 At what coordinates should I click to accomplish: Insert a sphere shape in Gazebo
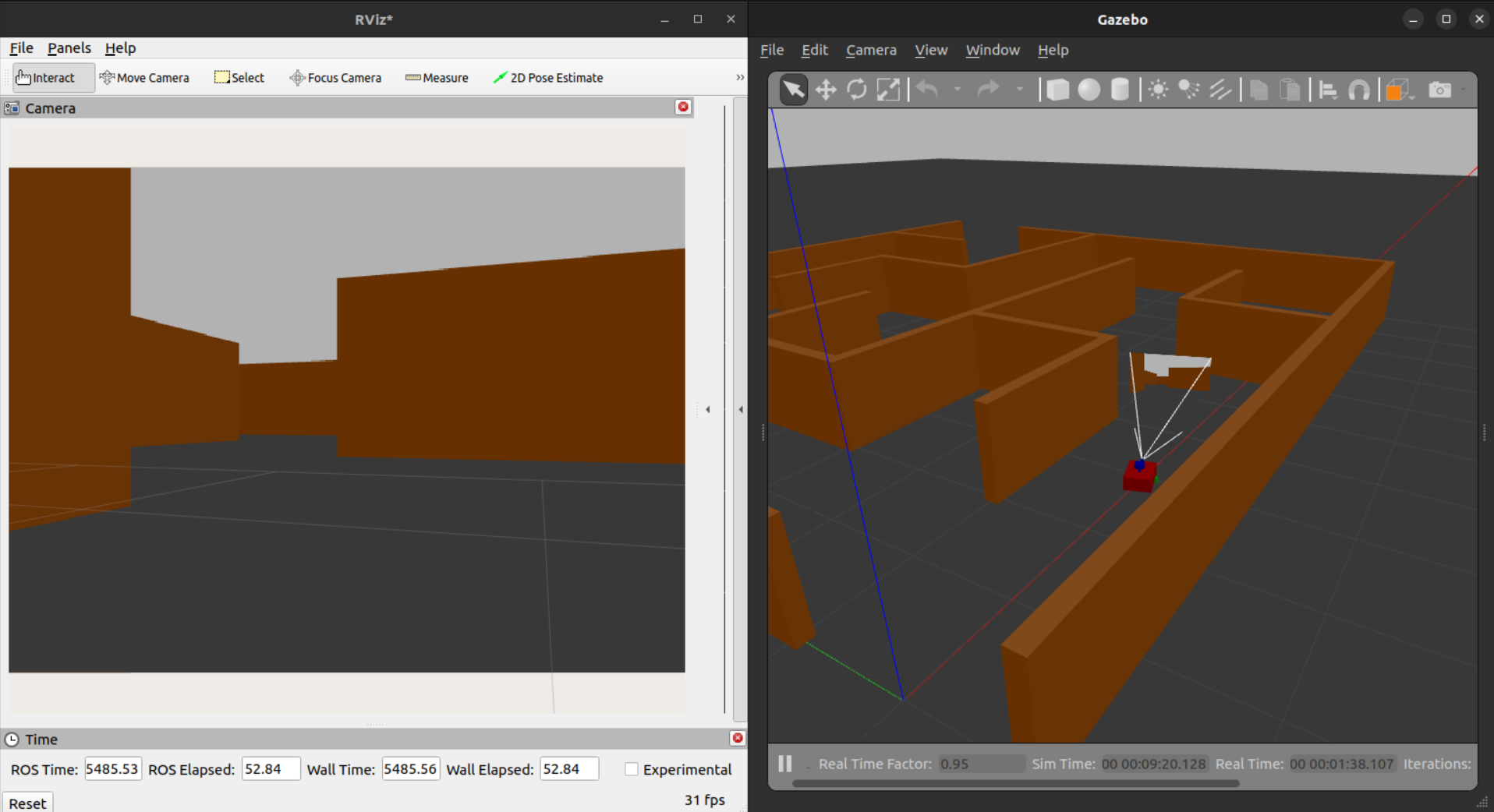pos(1089,90)
